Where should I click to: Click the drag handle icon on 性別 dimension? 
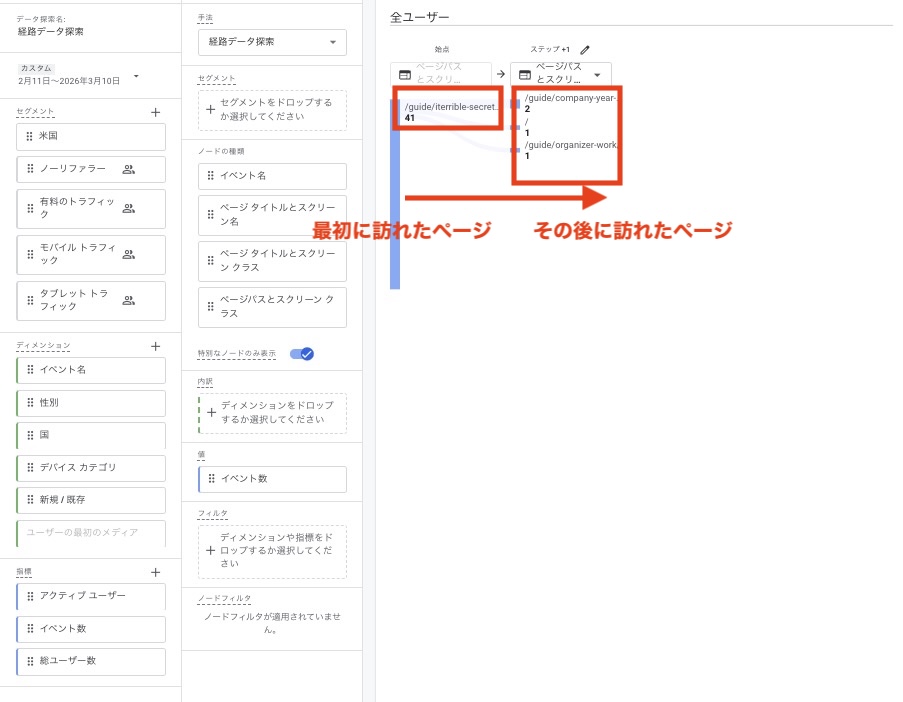[x=29, y=403]
